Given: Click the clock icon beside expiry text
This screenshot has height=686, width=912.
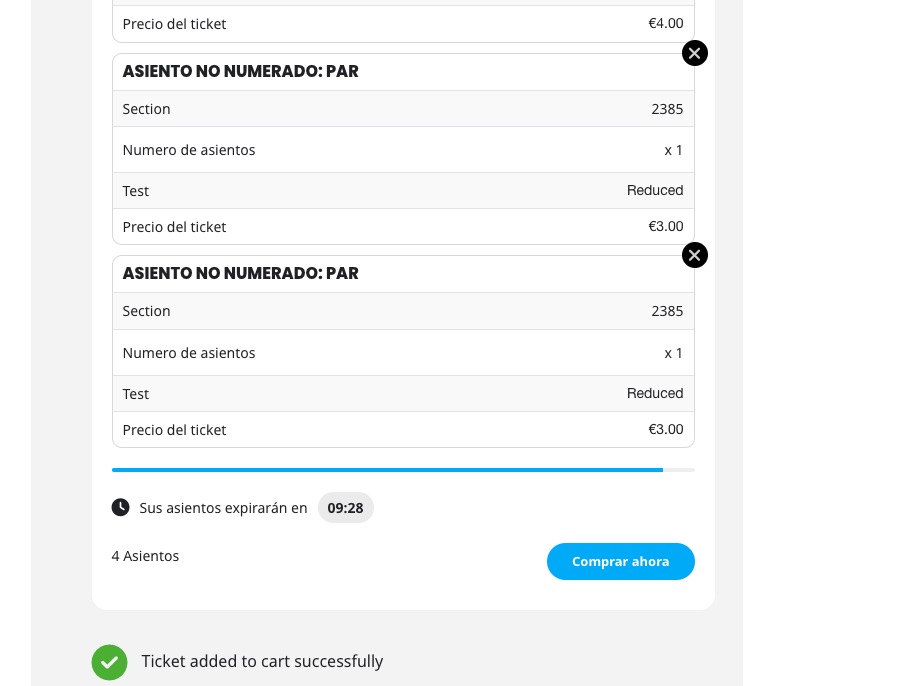Looking at the screenshot, I should point(120,507).
